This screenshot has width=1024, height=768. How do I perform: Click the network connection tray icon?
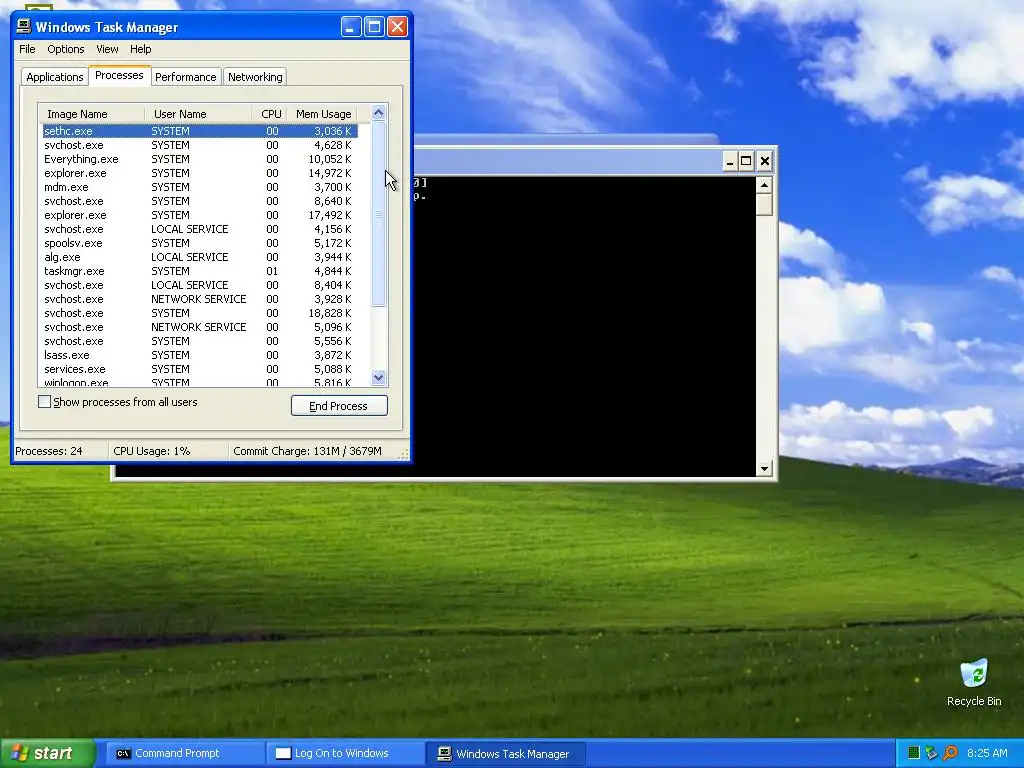click(x=932, y=753)
